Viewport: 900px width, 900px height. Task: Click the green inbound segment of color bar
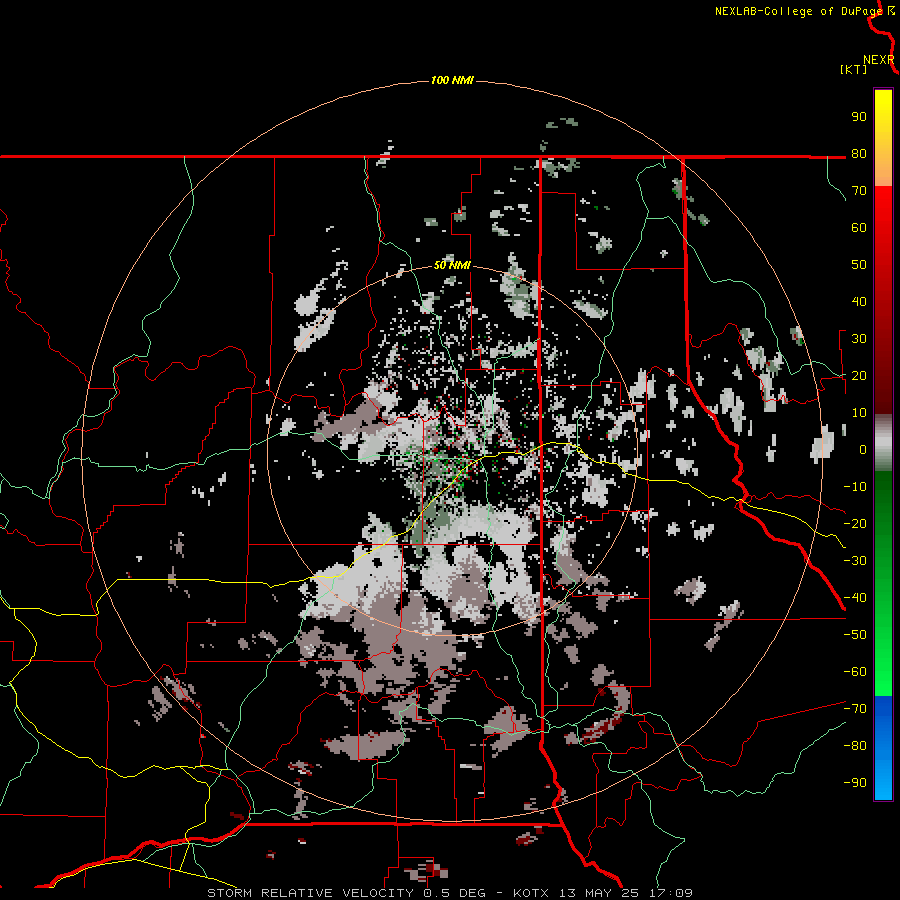[883, 583]
